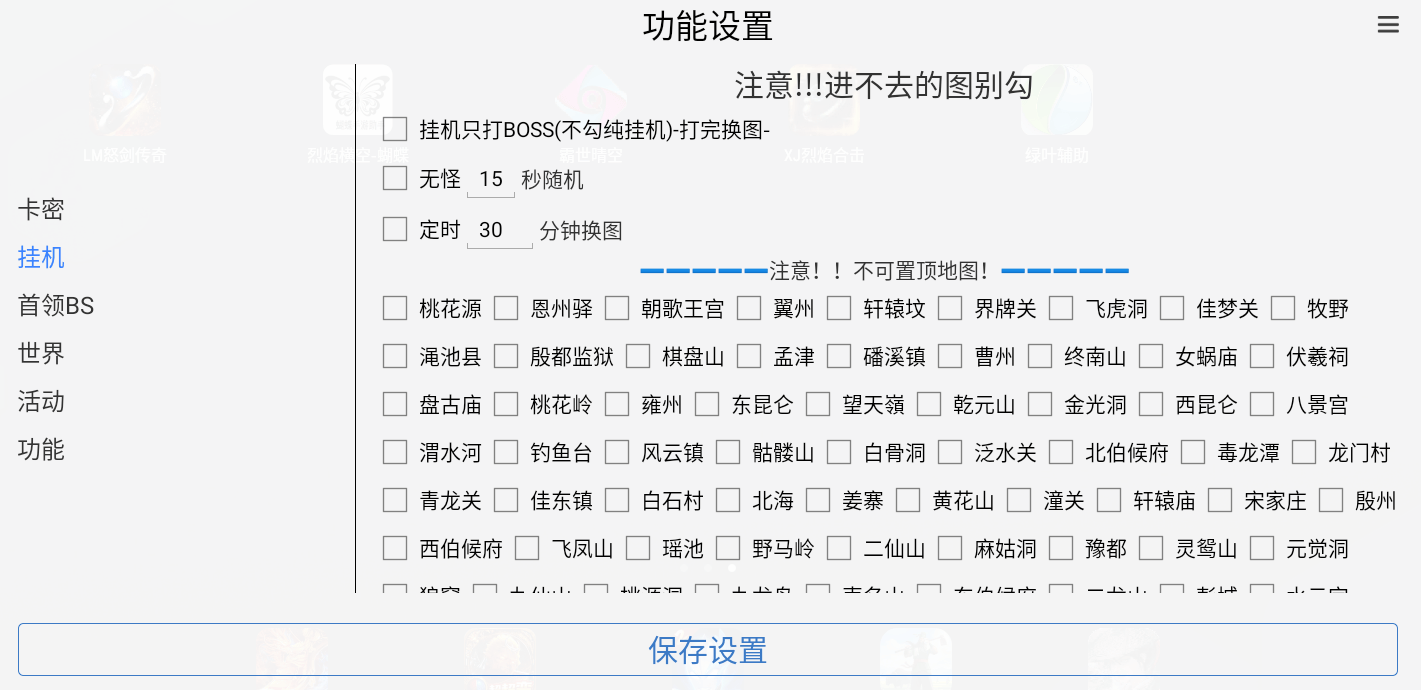The width and height of the screenshot is (1421, 690).
Task: Select the 白石村 box
Action: point(617,500)
